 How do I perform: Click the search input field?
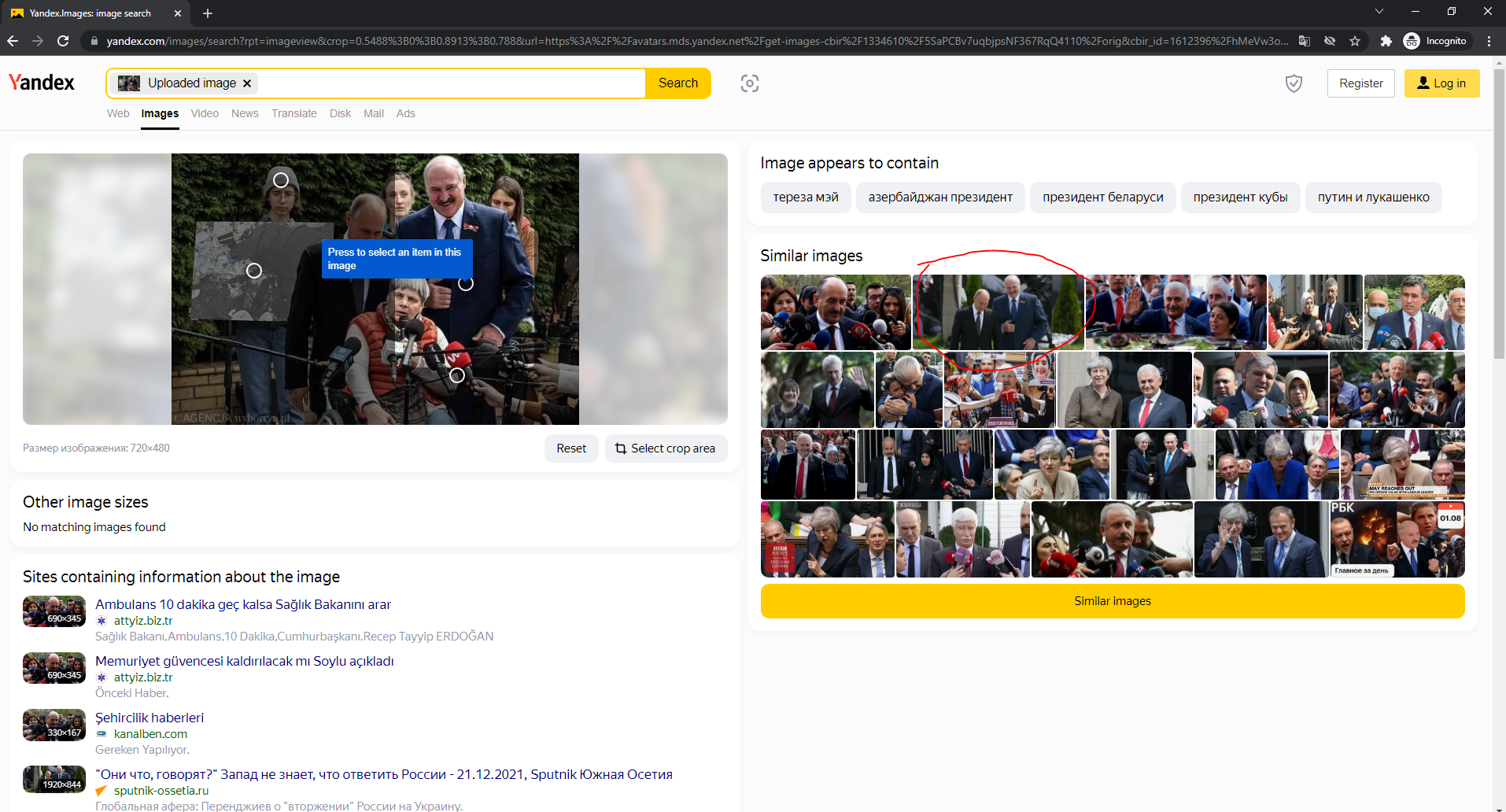coord(448,83)
